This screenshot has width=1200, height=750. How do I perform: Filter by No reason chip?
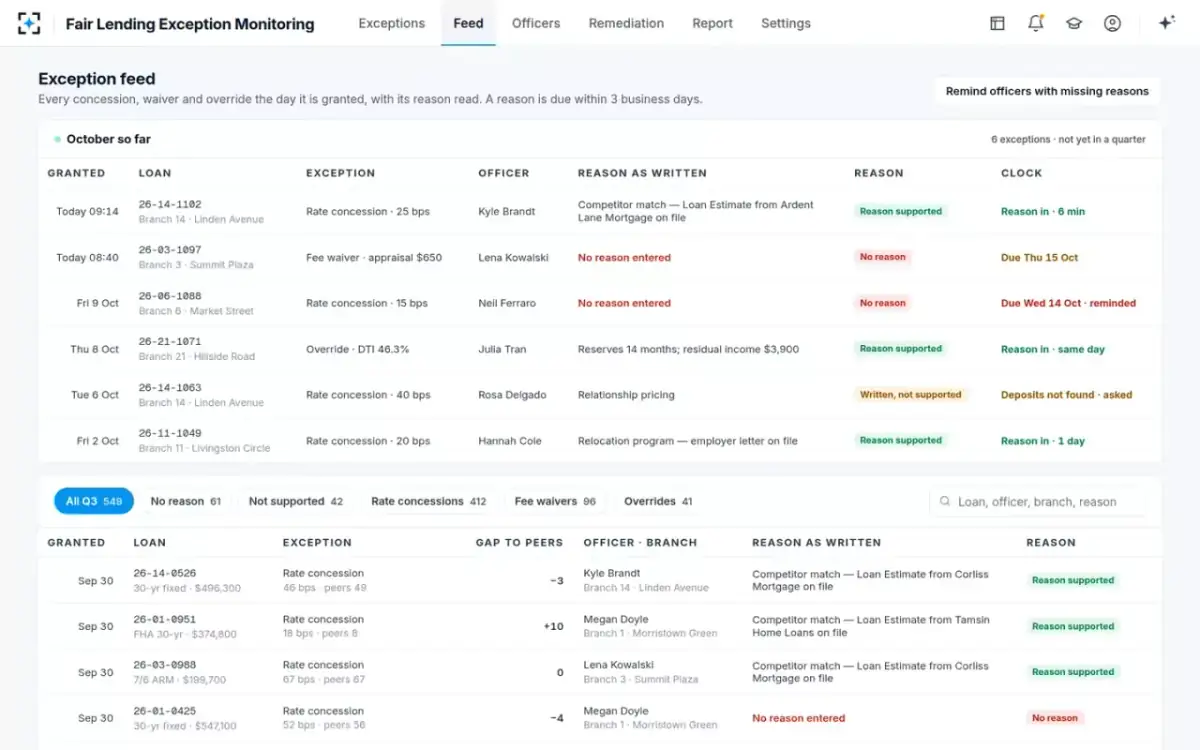coord(186,502)
